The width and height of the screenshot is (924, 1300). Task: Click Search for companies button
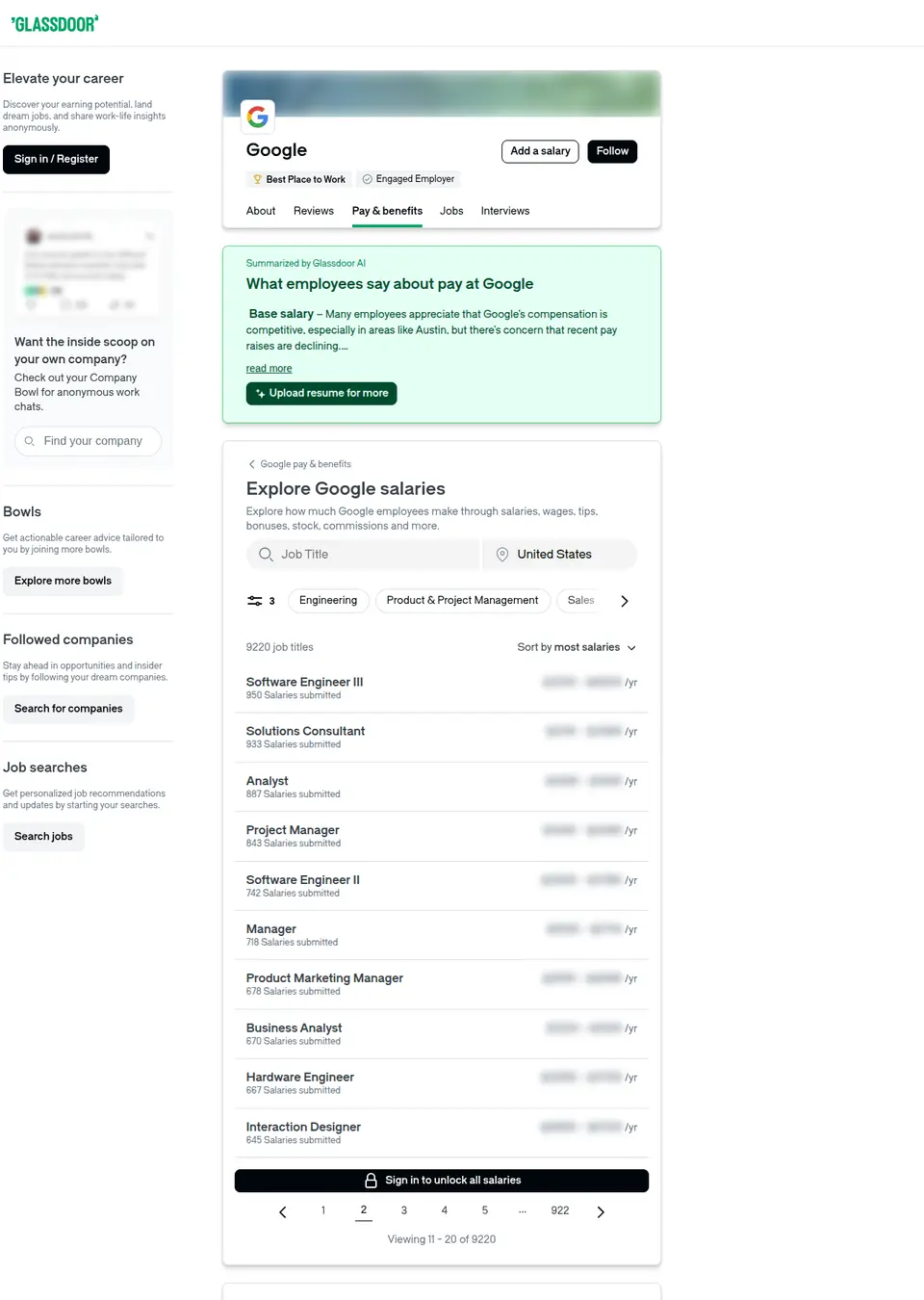pos(68,709)
